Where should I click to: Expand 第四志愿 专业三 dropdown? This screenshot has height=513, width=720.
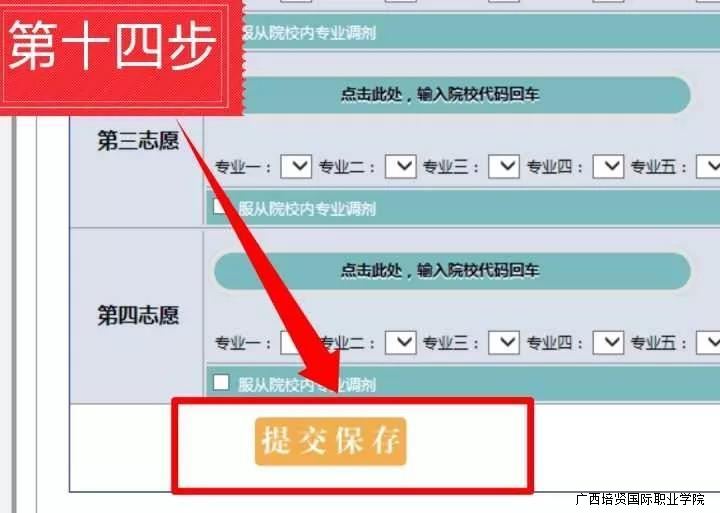click(504, 342)
